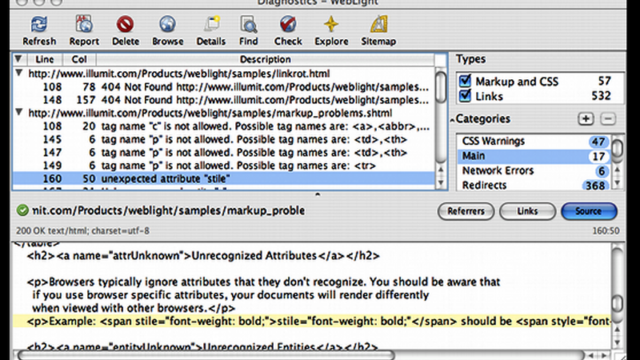Add a category with plus button

click(586, 119)
